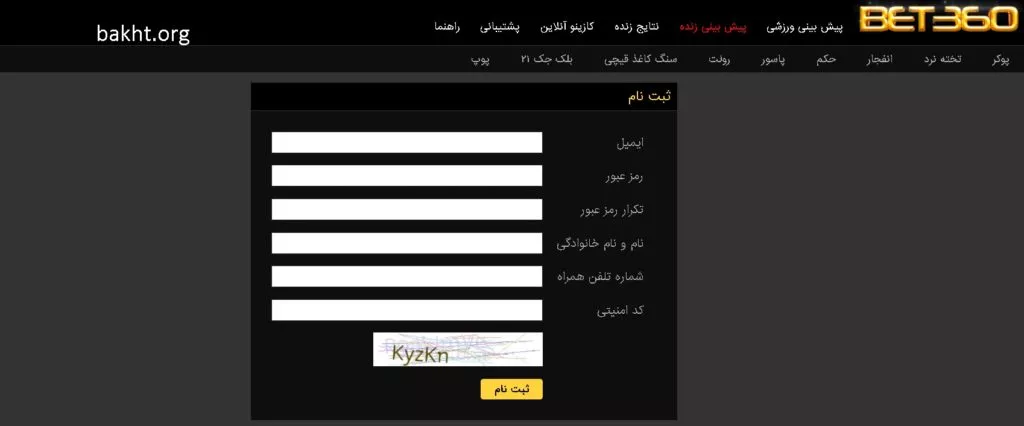Open the راهنما help link

point(447,24)
